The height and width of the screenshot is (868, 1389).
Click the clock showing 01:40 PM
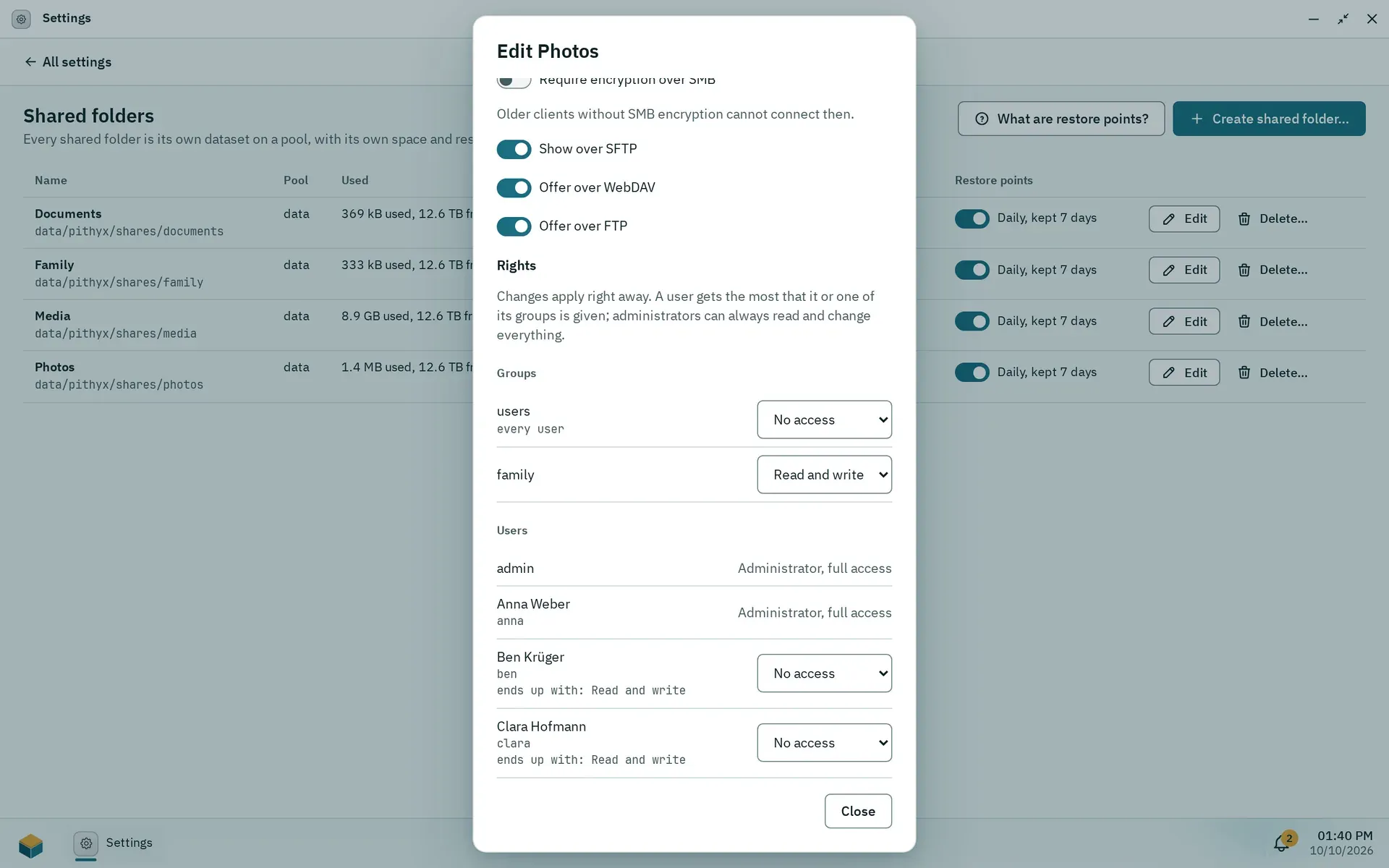click(1344, 836)
